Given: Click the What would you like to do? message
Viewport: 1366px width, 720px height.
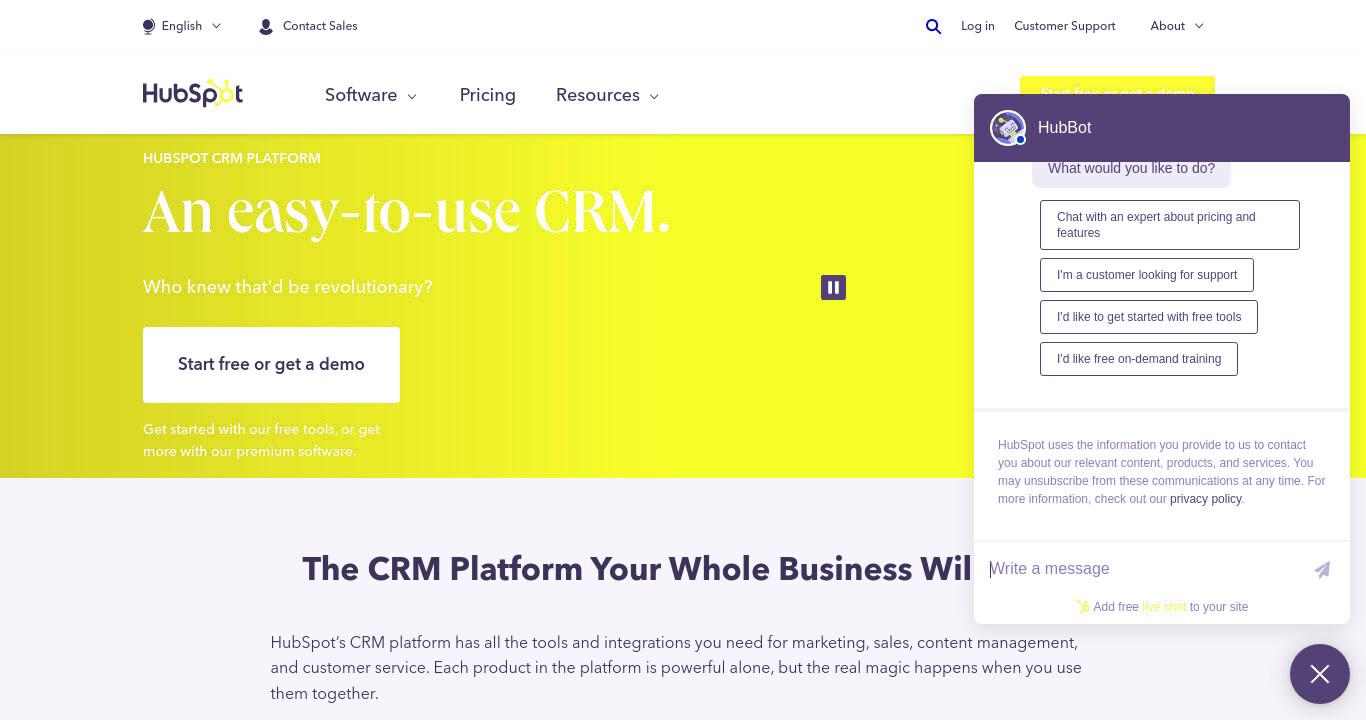Looking at the screenshot, I should coord(1131,169).
